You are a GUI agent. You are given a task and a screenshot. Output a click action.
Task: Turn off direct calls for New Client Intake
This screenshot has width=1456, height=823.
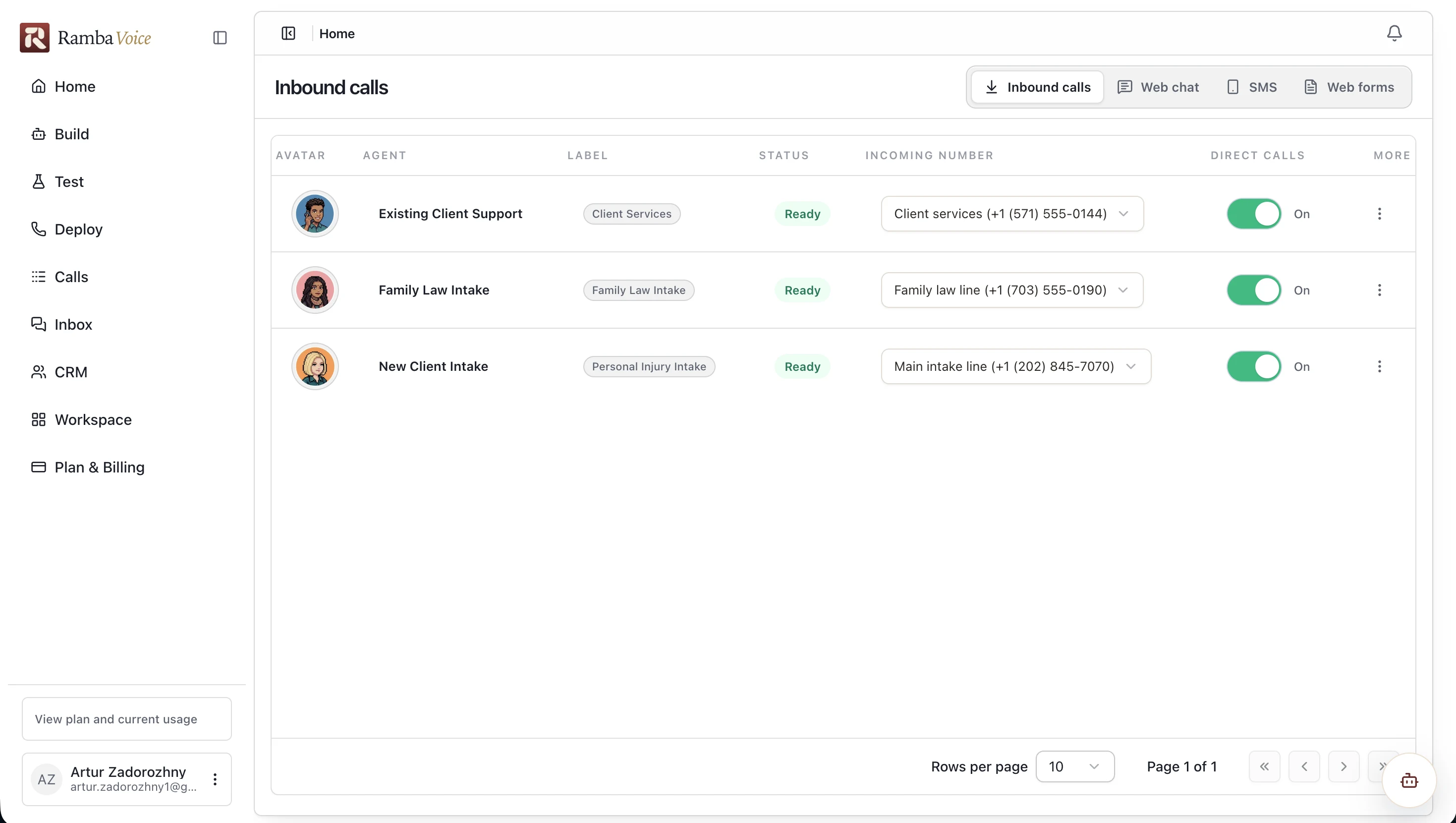click(x=1254, y=366)
